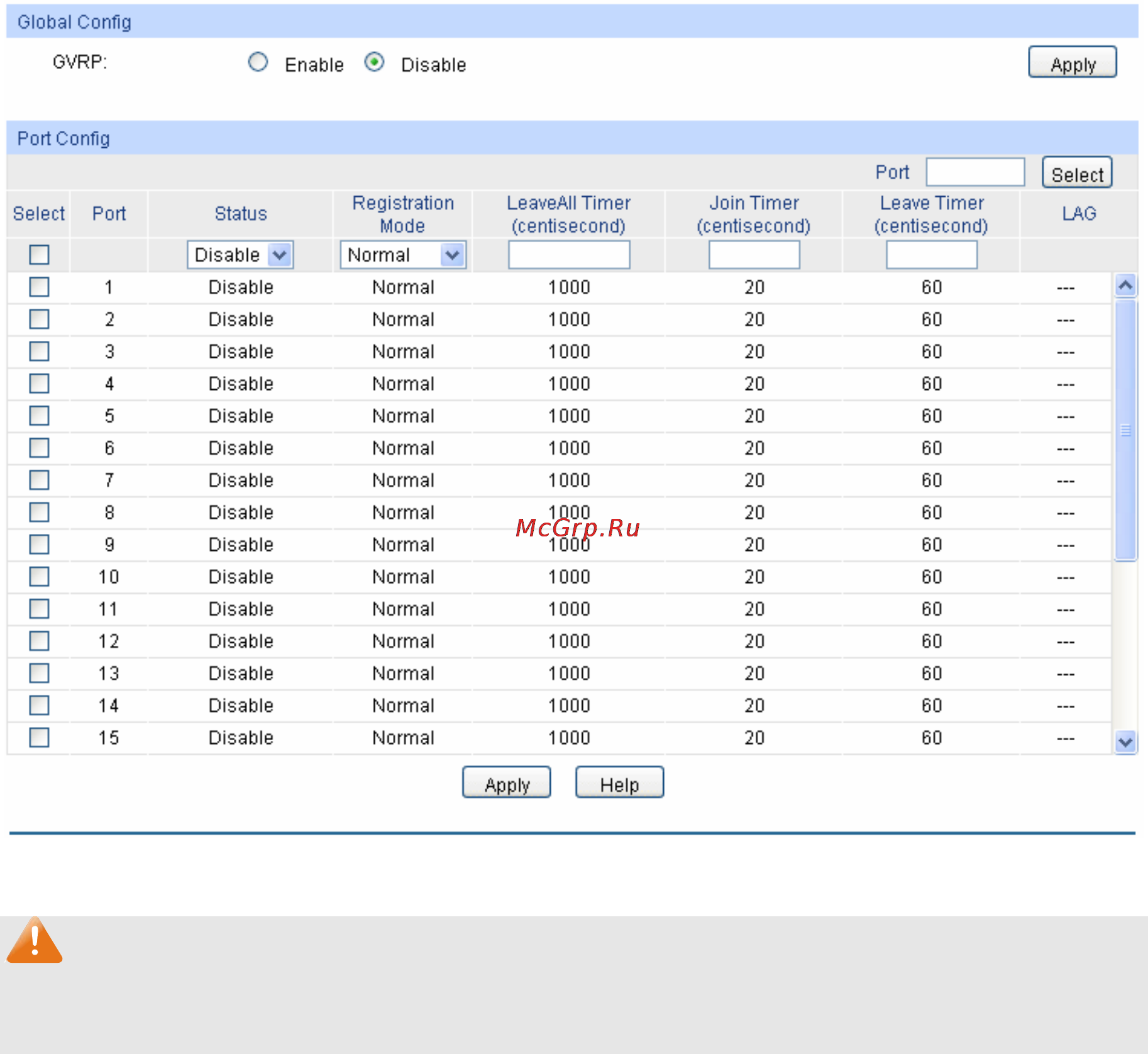
Task: Click the LAG column header
Action: pos(1079,214)
